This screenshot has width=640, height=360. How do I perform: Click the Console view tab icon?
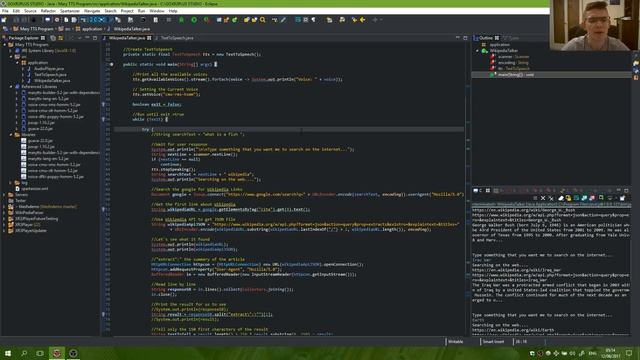pyautogui.click(x=476, y=190)
